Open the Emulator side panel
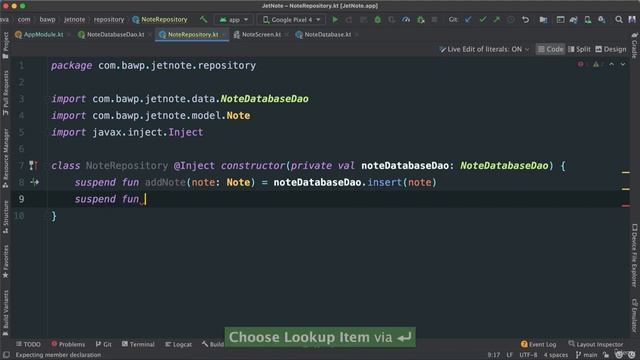640x360 pixels. tap(635, 315)
